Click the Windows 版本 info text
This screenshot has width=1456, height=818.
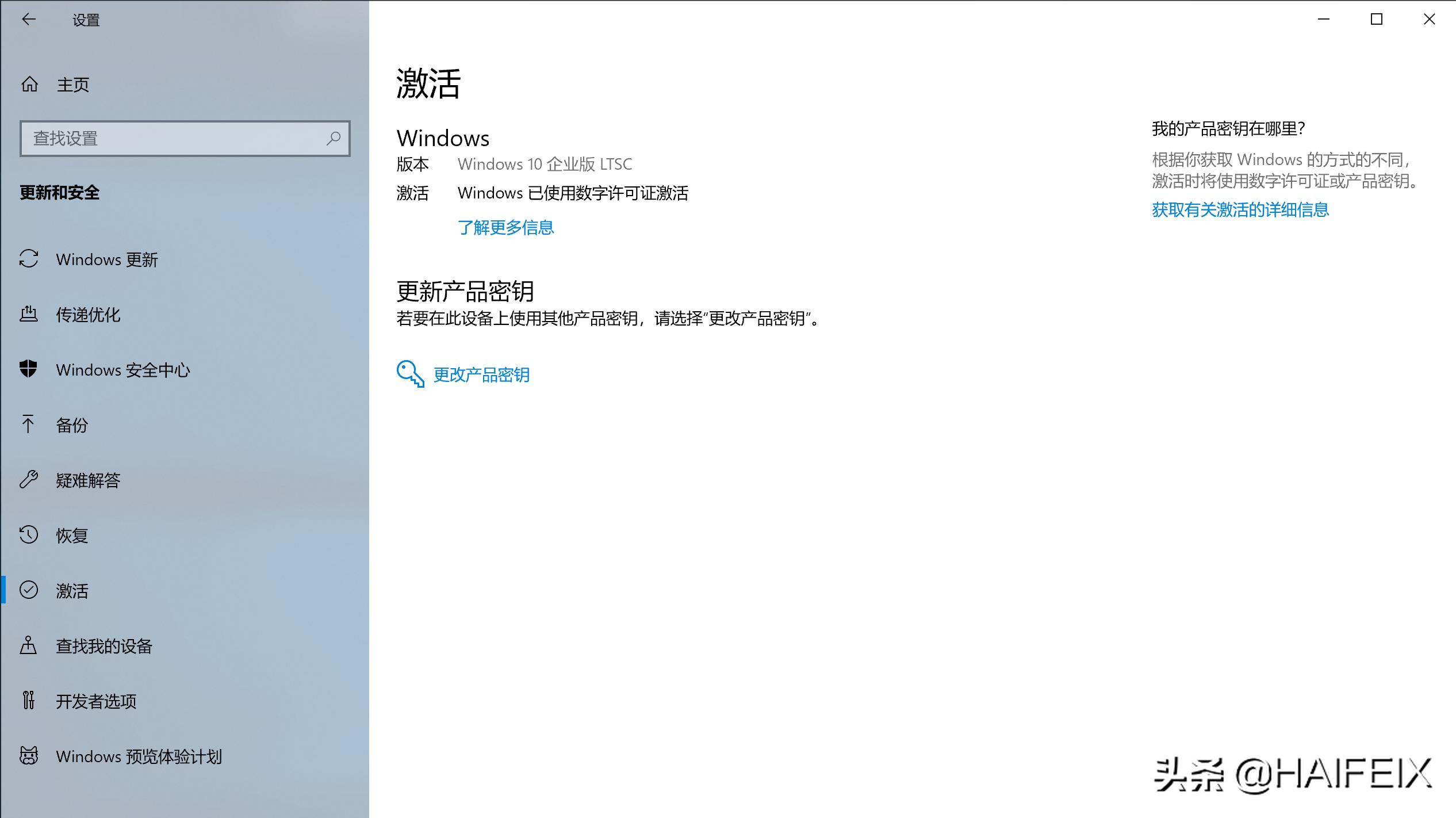(x=544, y=164)
